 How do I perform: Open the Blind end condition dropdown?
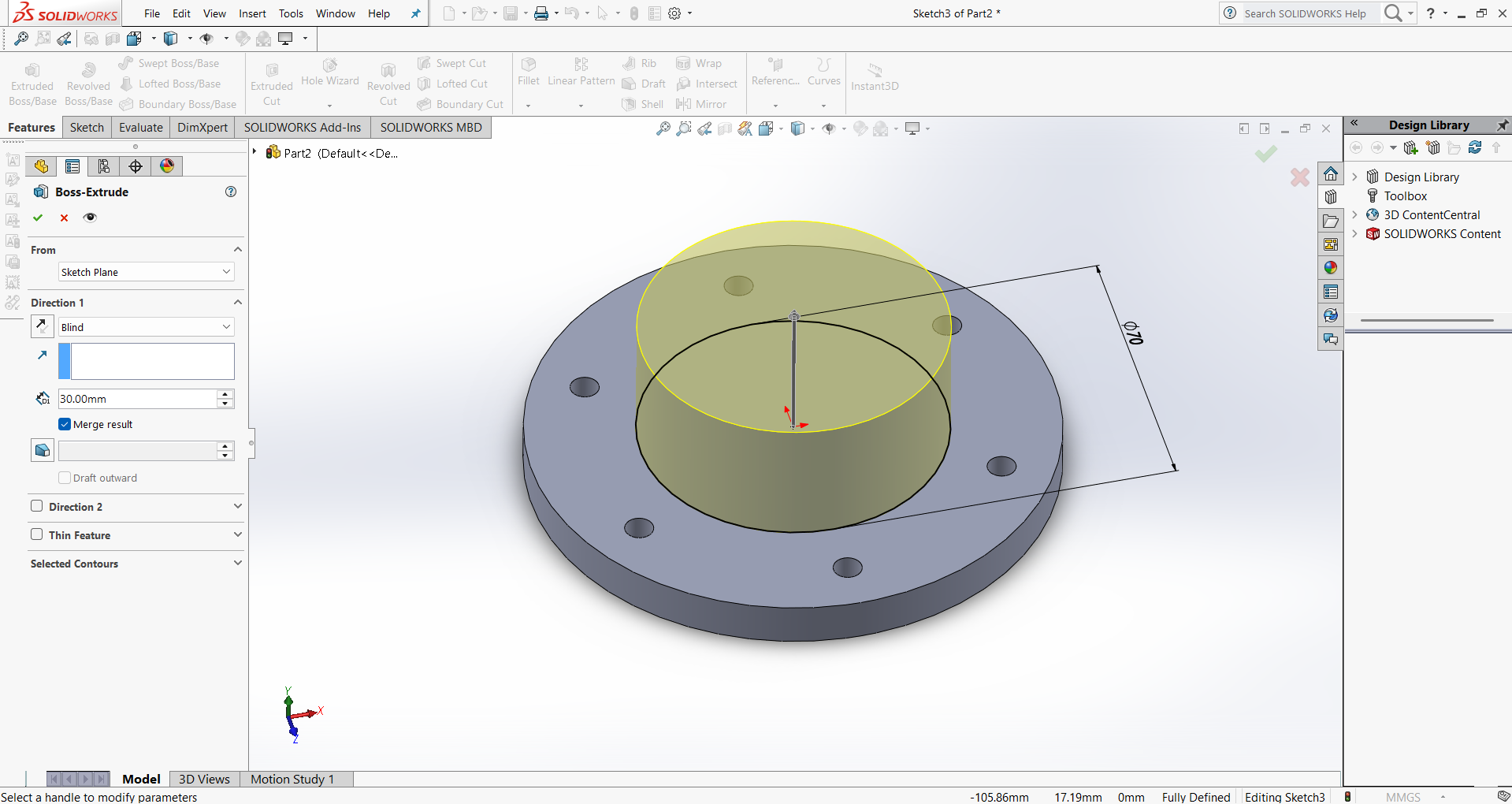147,327
